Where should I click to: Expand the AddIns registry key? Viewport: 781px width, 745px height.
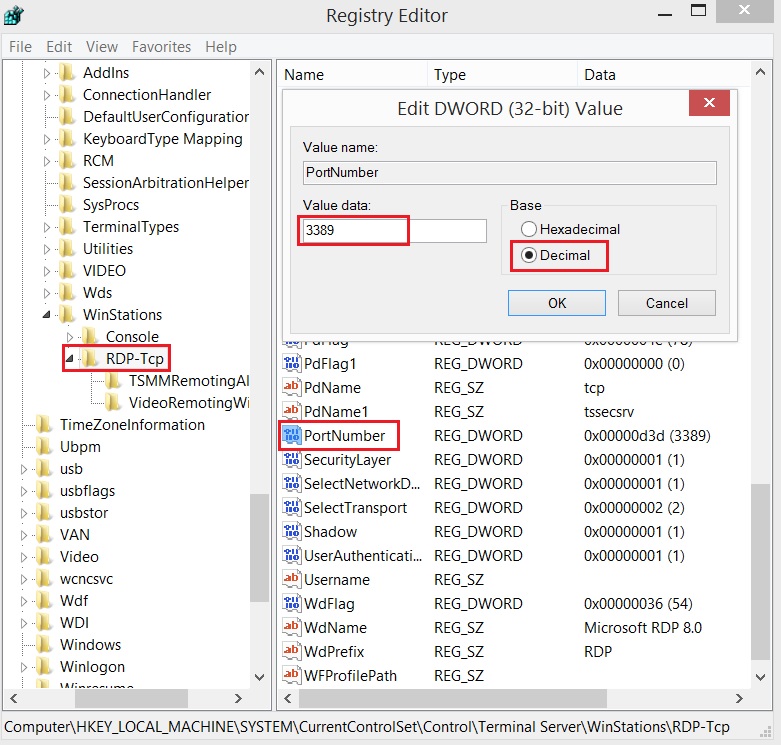tap(47, 73)
